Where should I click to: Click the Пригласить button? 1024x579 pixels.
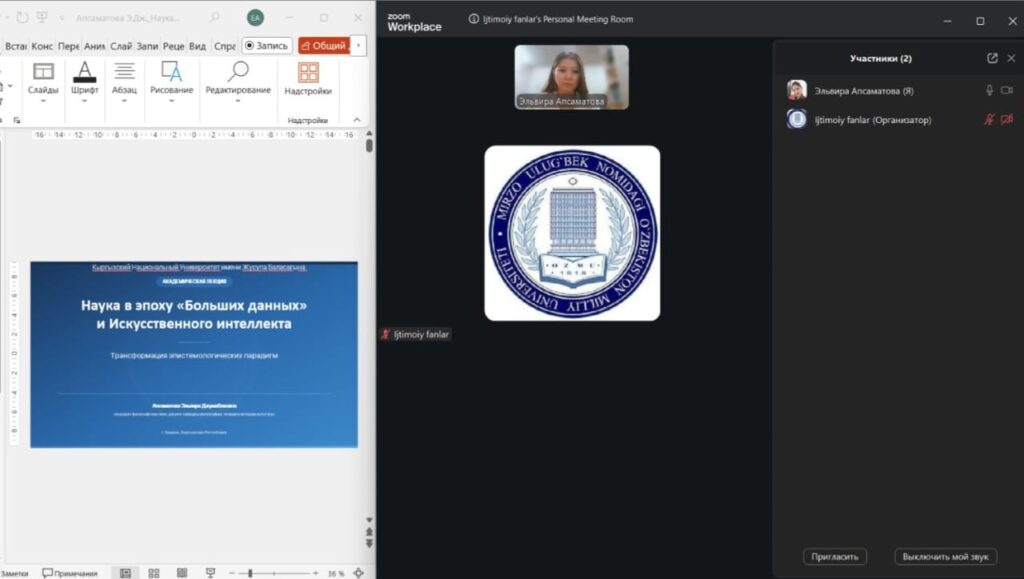click(834, 557)
